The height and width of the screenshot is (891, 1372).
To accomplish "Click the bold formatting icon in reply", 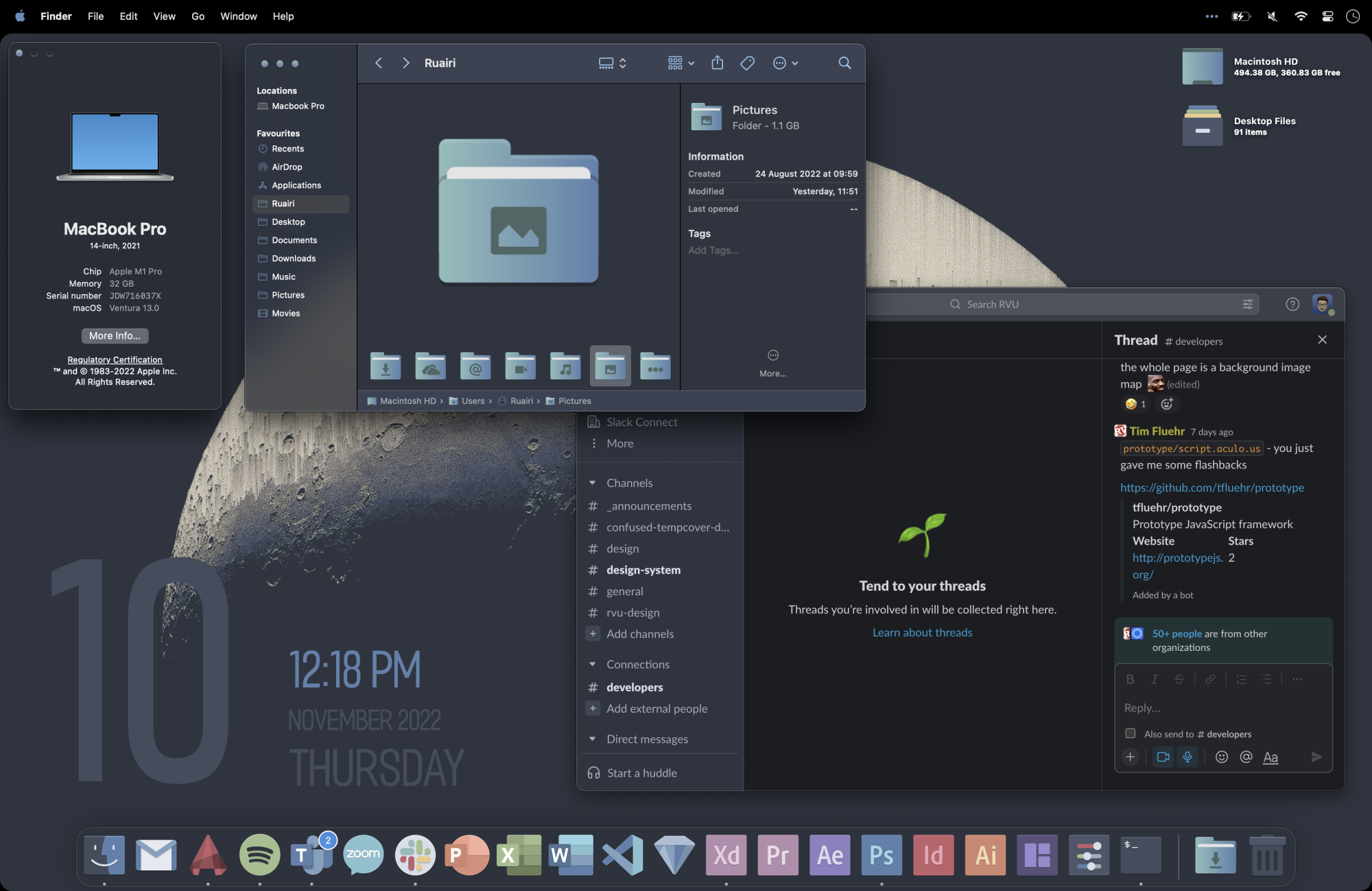I will [x=1130, y=679].
